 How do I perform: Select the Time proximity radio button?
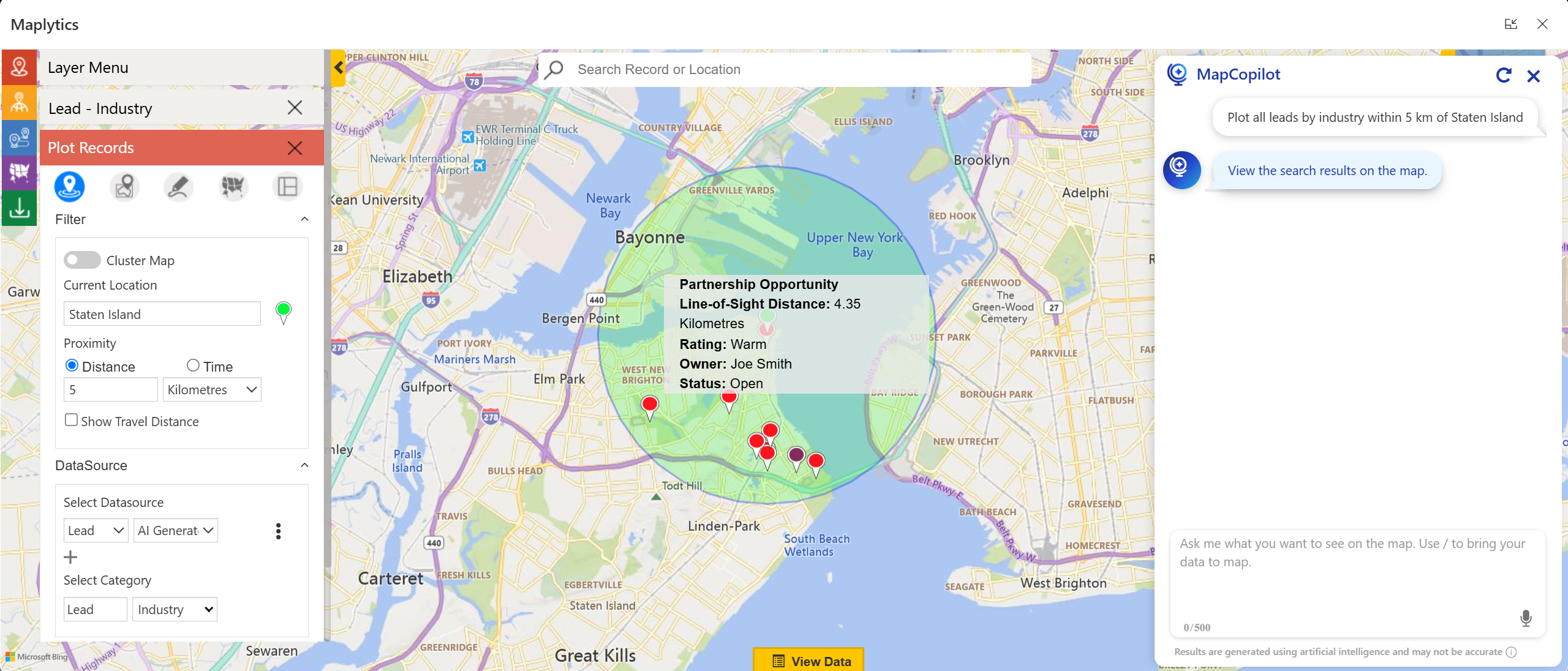coord(193,365)
